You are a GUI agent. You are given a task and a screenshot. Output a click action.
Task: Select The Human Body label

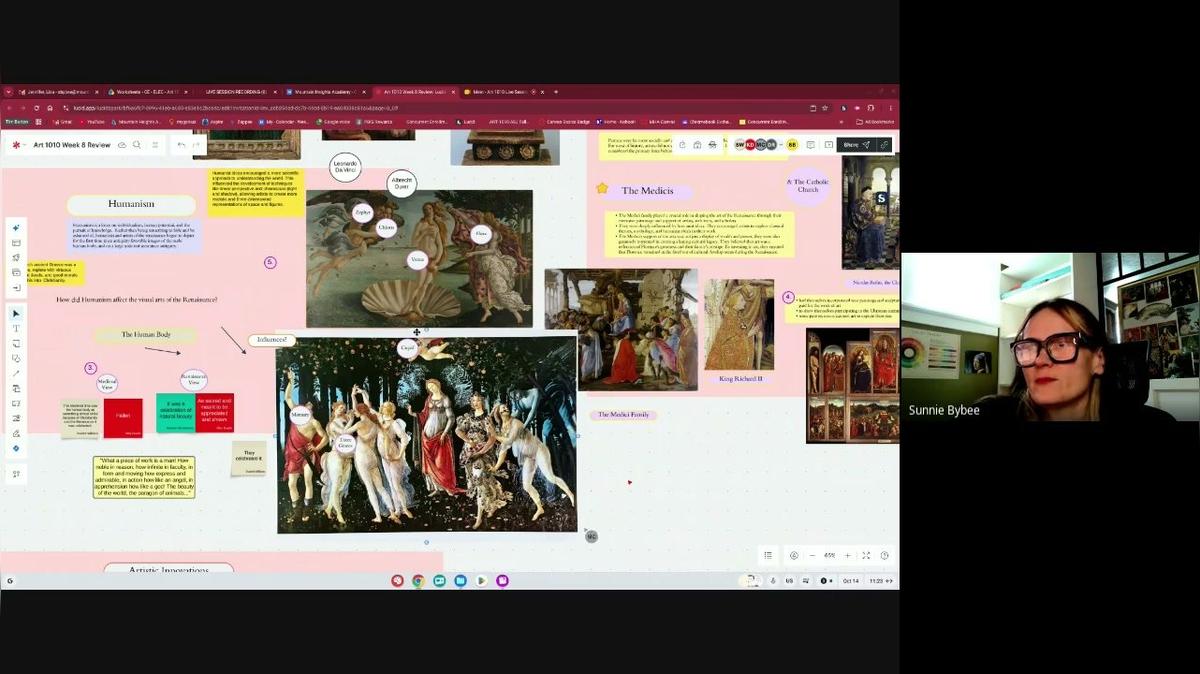tap(146, 334)
